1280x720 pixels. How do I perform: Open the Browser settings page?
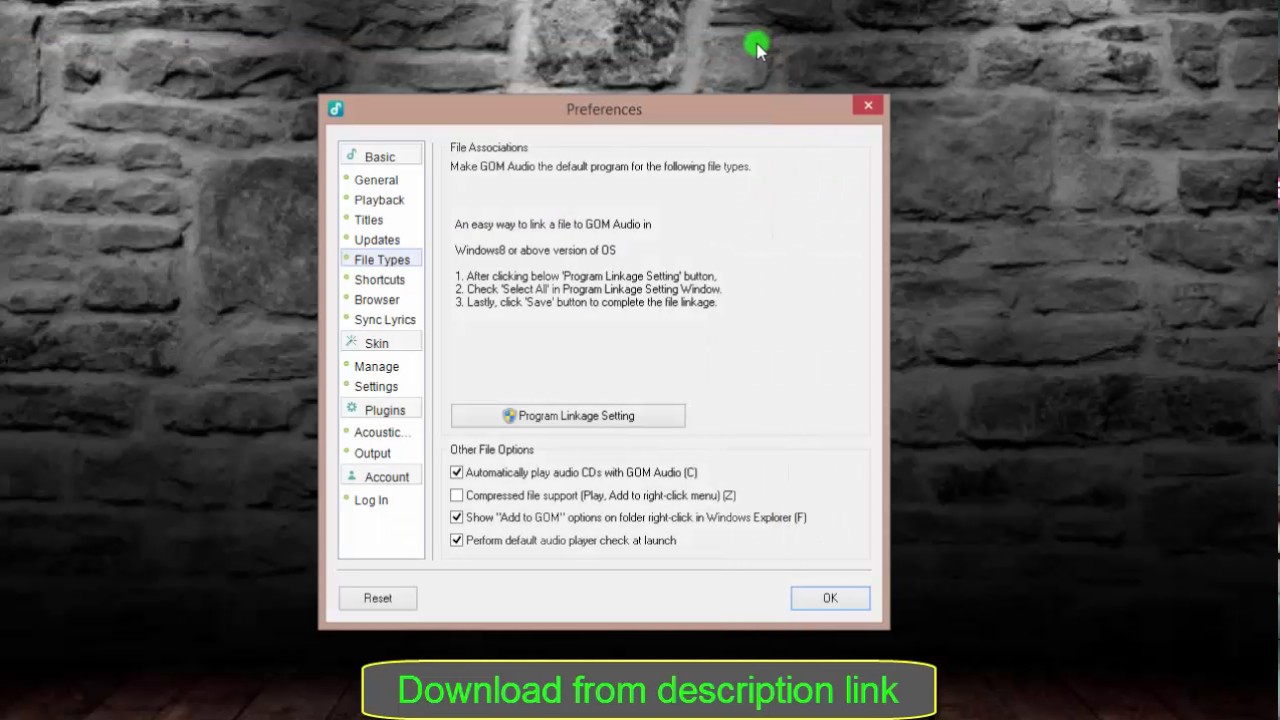[x=376, y=300]
